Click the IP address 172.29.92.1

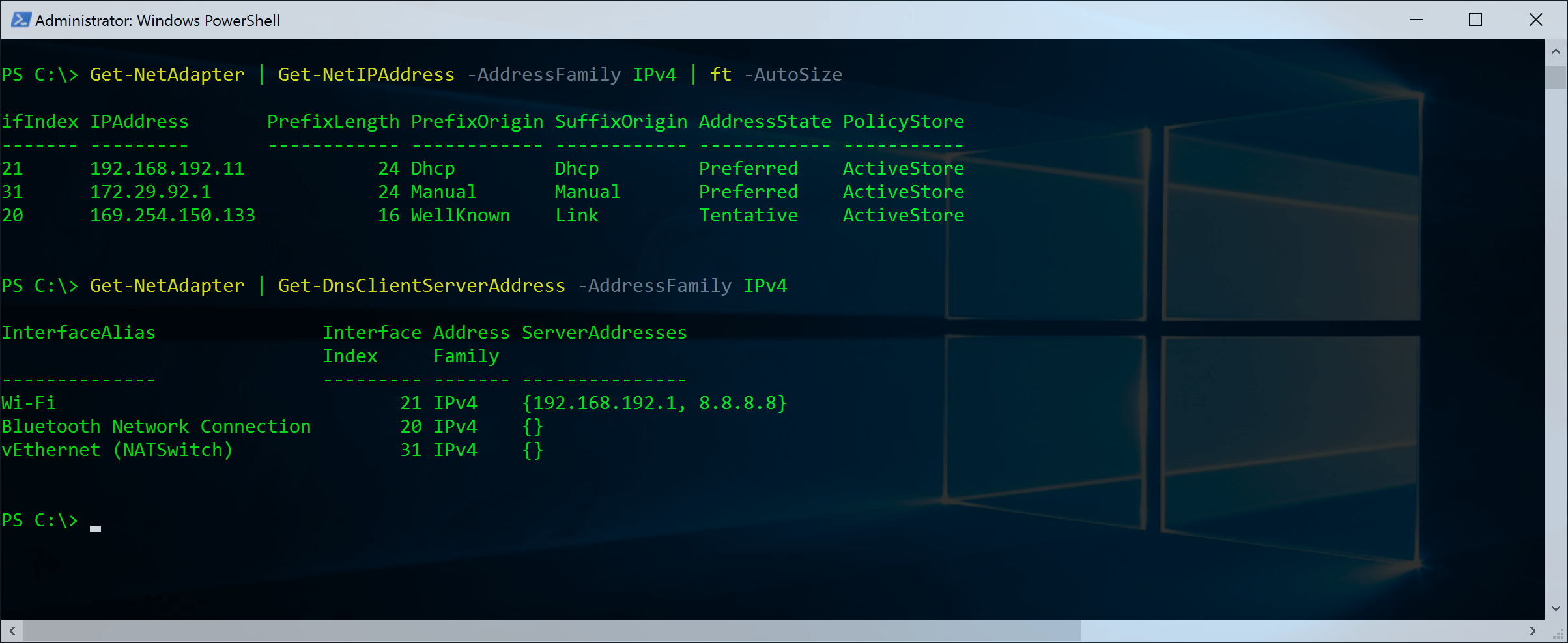click(x=150, y=192)
